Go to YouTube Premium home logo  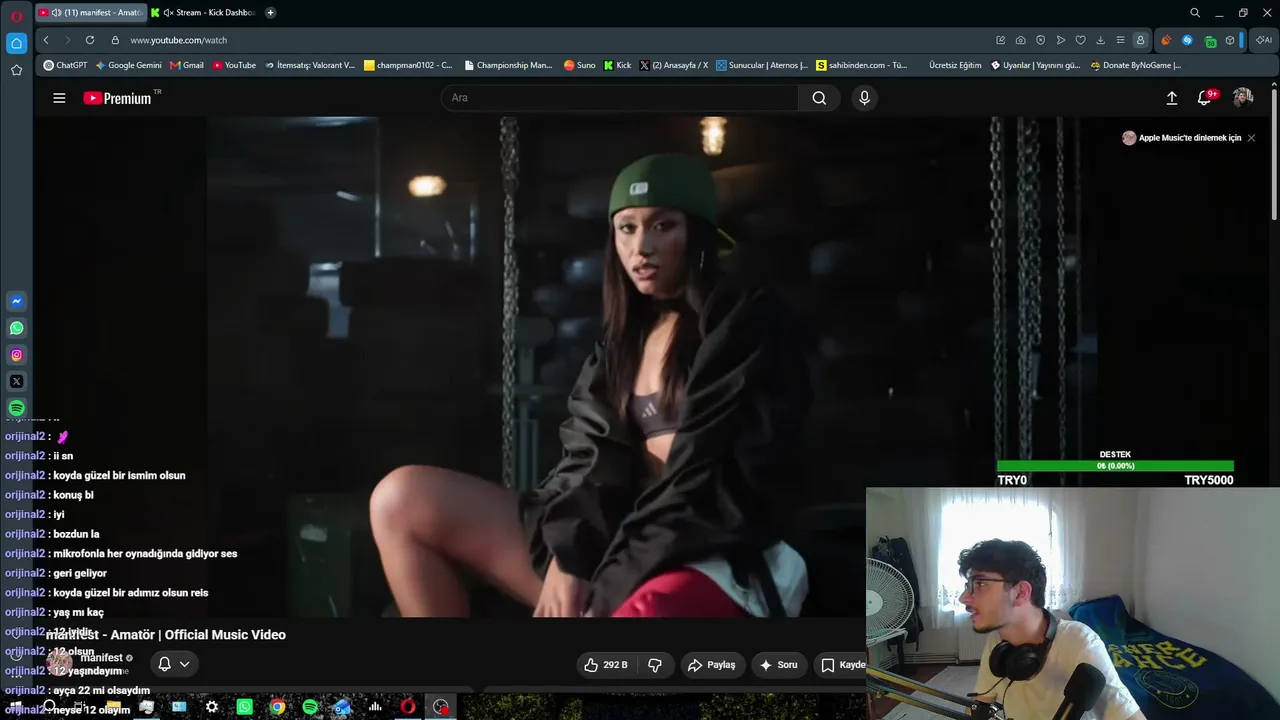117,98
